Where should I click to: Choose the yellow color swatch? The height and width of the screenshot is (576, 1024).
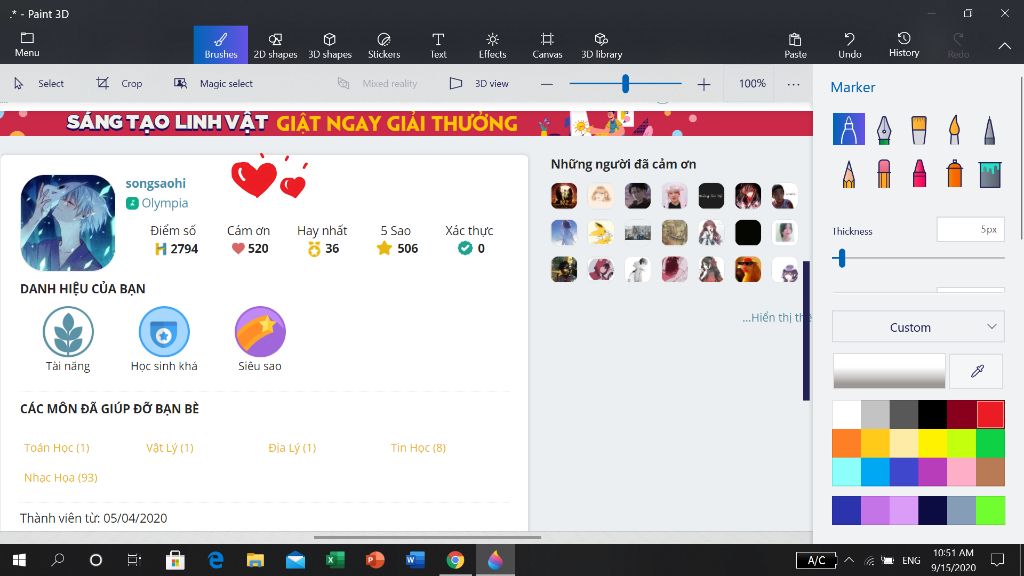[x=932, y=443]
